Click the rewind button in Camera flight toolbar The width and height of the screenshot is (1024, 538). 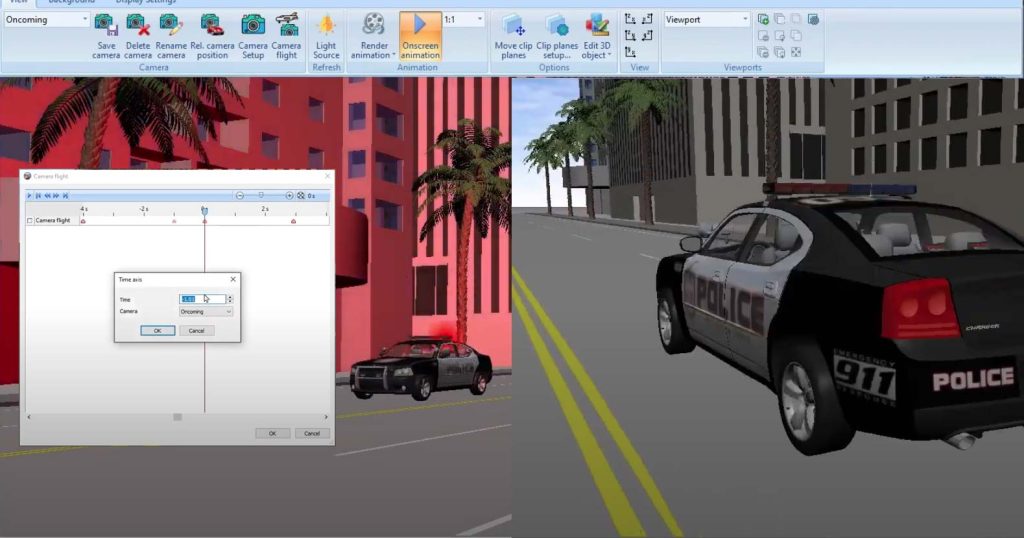[x=47, y=196]
